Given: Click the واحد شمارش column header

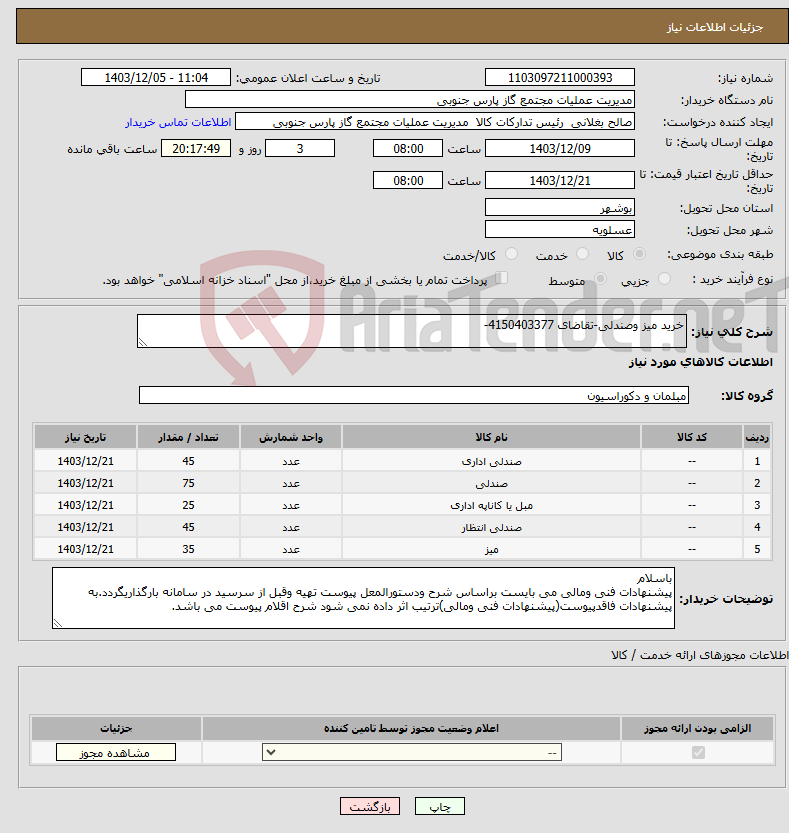Looking at the screenshot, I should click(x=291, y=437).
